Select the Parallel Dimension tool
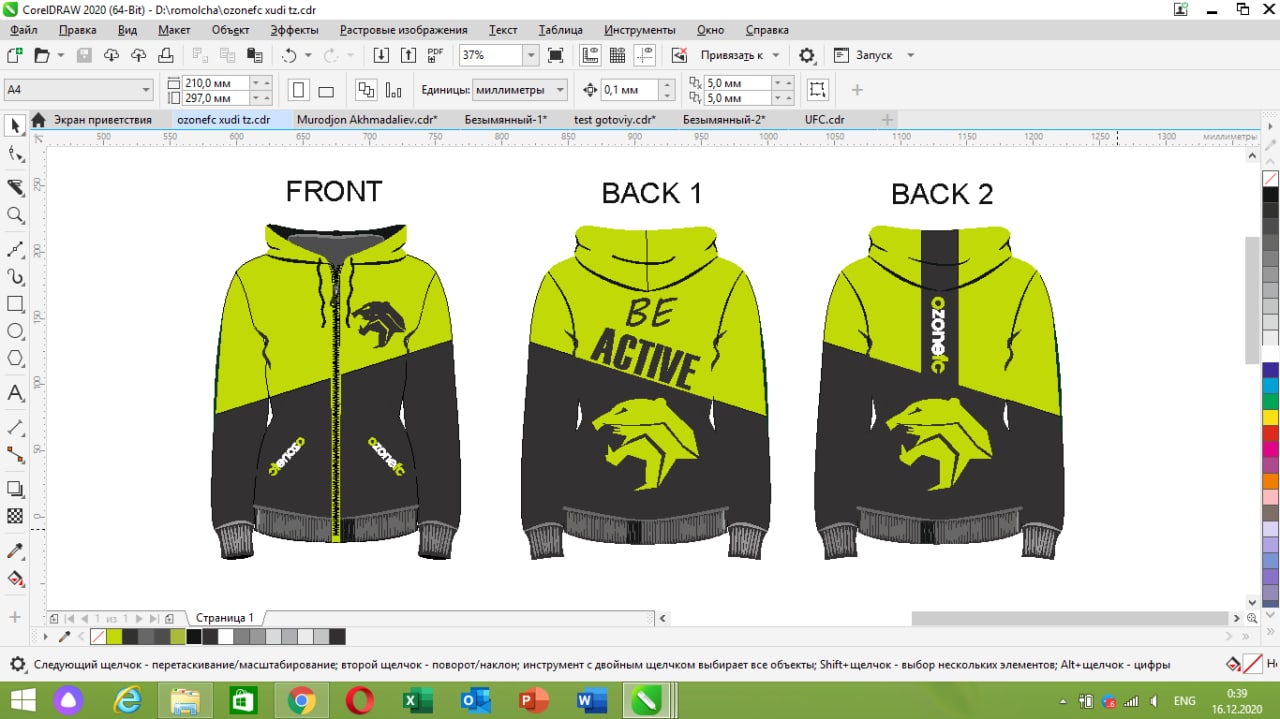 15,426
